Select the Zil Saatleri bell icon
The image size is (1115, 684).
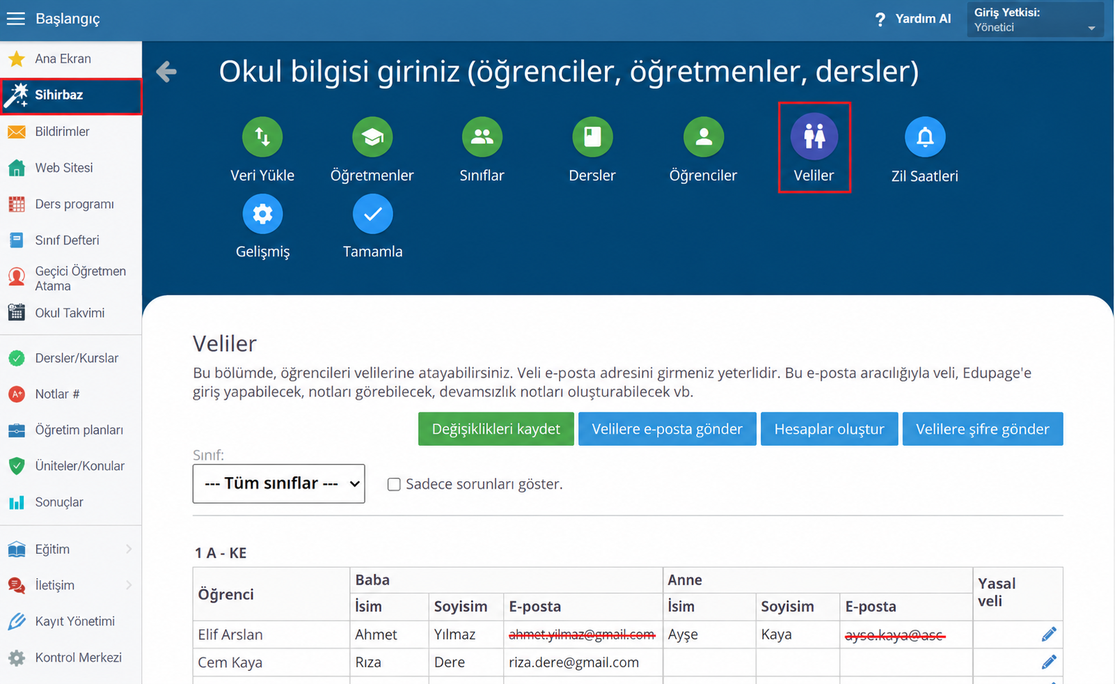click(x=924, y=137)
